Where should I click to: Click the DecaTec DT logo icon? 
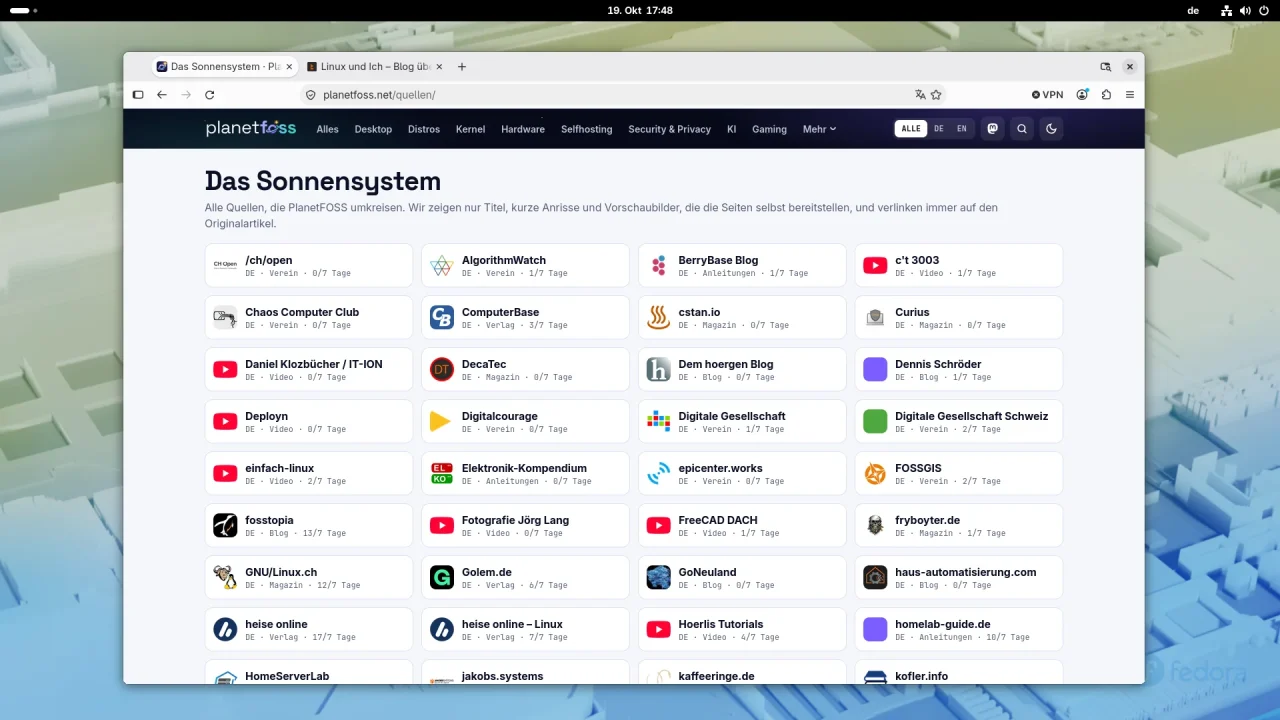(442, 370)
